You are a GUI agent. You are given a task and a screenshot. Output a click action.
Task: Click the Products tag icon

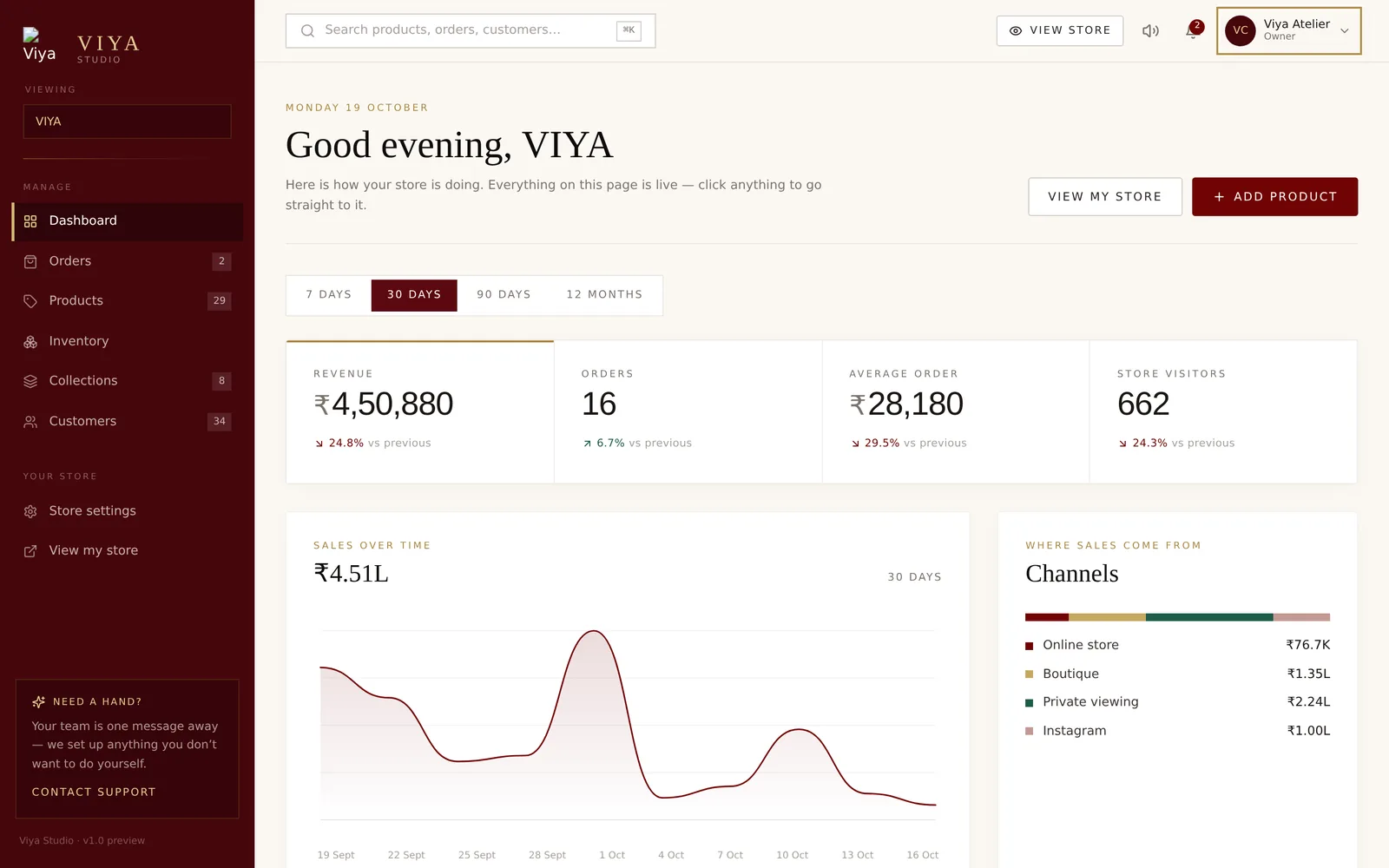pos(30,301)
